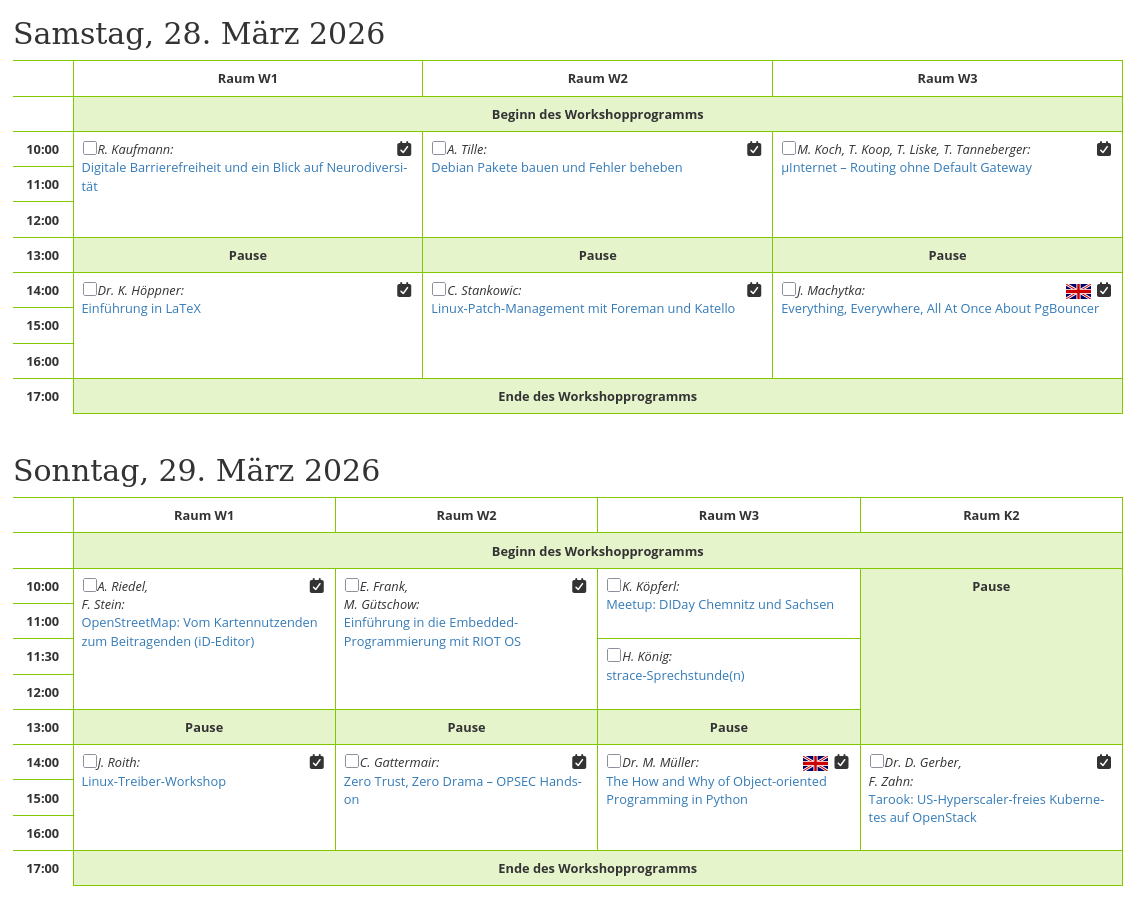
Task: Click calendar icon for Zero Trust workshop
Action: point(579,762)
